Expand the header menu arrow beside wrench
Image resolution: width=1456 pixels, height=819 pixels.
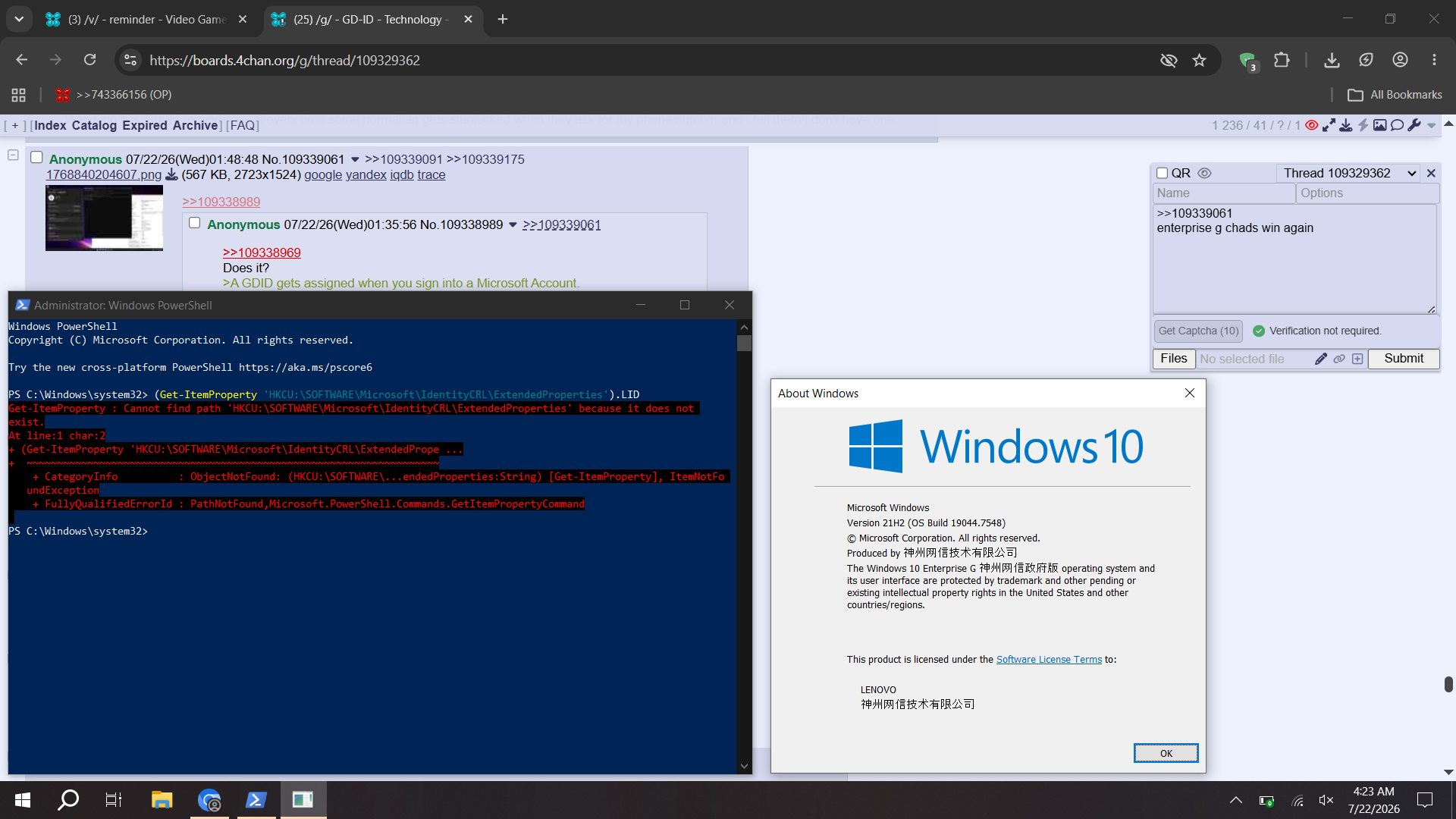coord(1432,126)
